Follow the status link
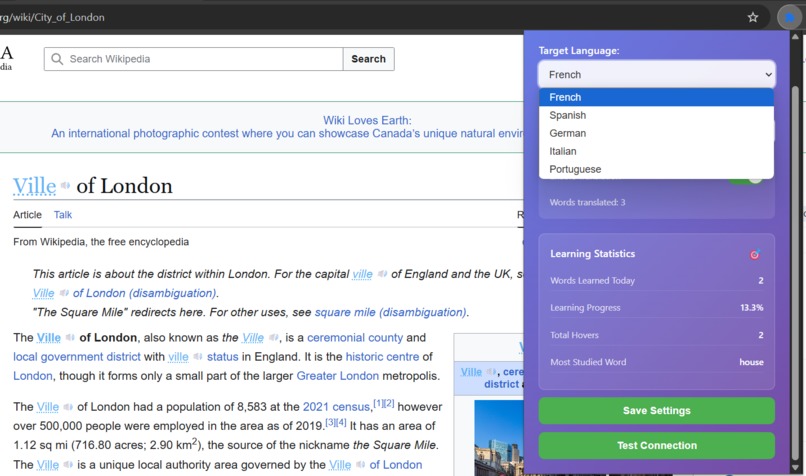This screenshot has height=476, width=806. point(223,357)
